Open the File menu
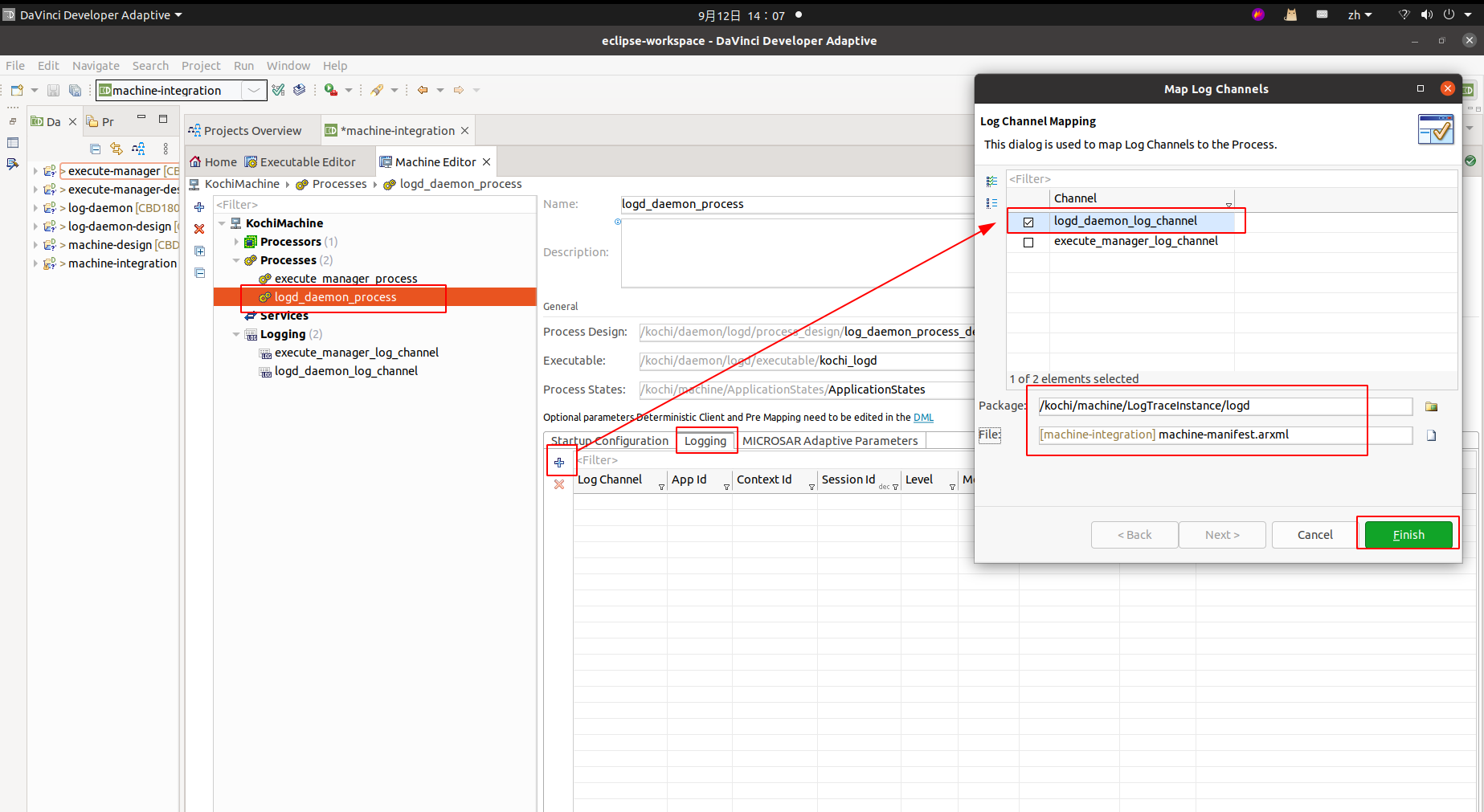 click(x=15, y=66)
